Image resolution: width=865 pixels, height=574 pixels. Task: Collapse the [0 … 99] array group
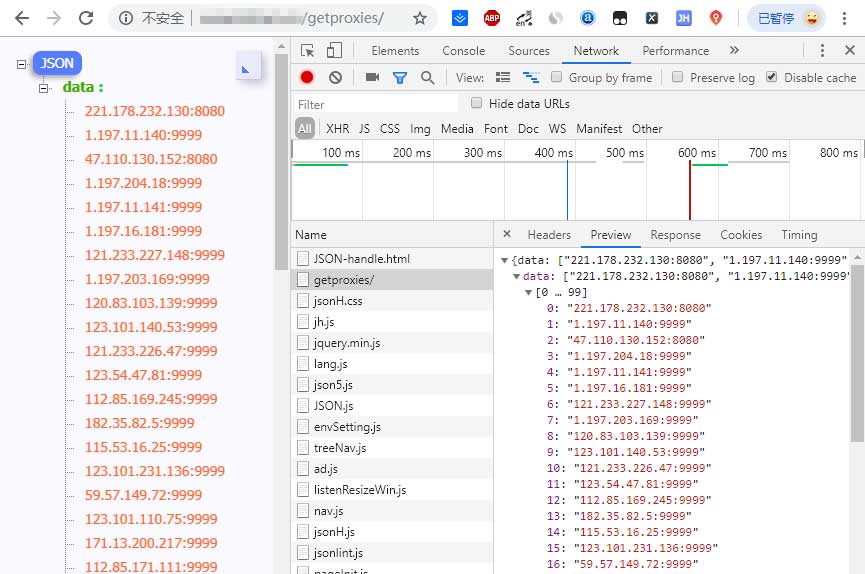pyautogui.click(x=528, y=292)
